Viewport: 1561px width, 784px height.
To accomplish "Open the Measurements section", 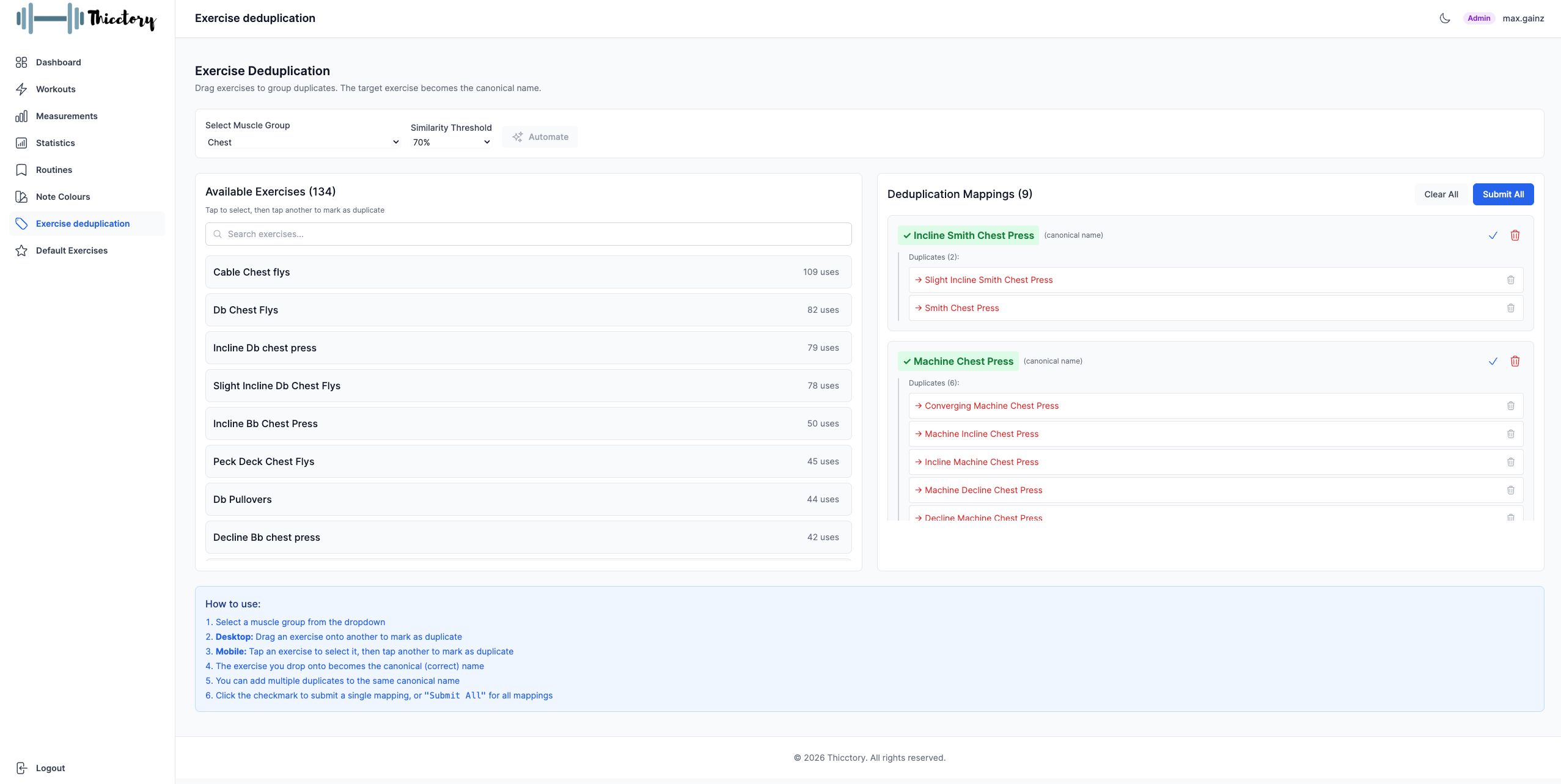I will [x=66, y=115].
